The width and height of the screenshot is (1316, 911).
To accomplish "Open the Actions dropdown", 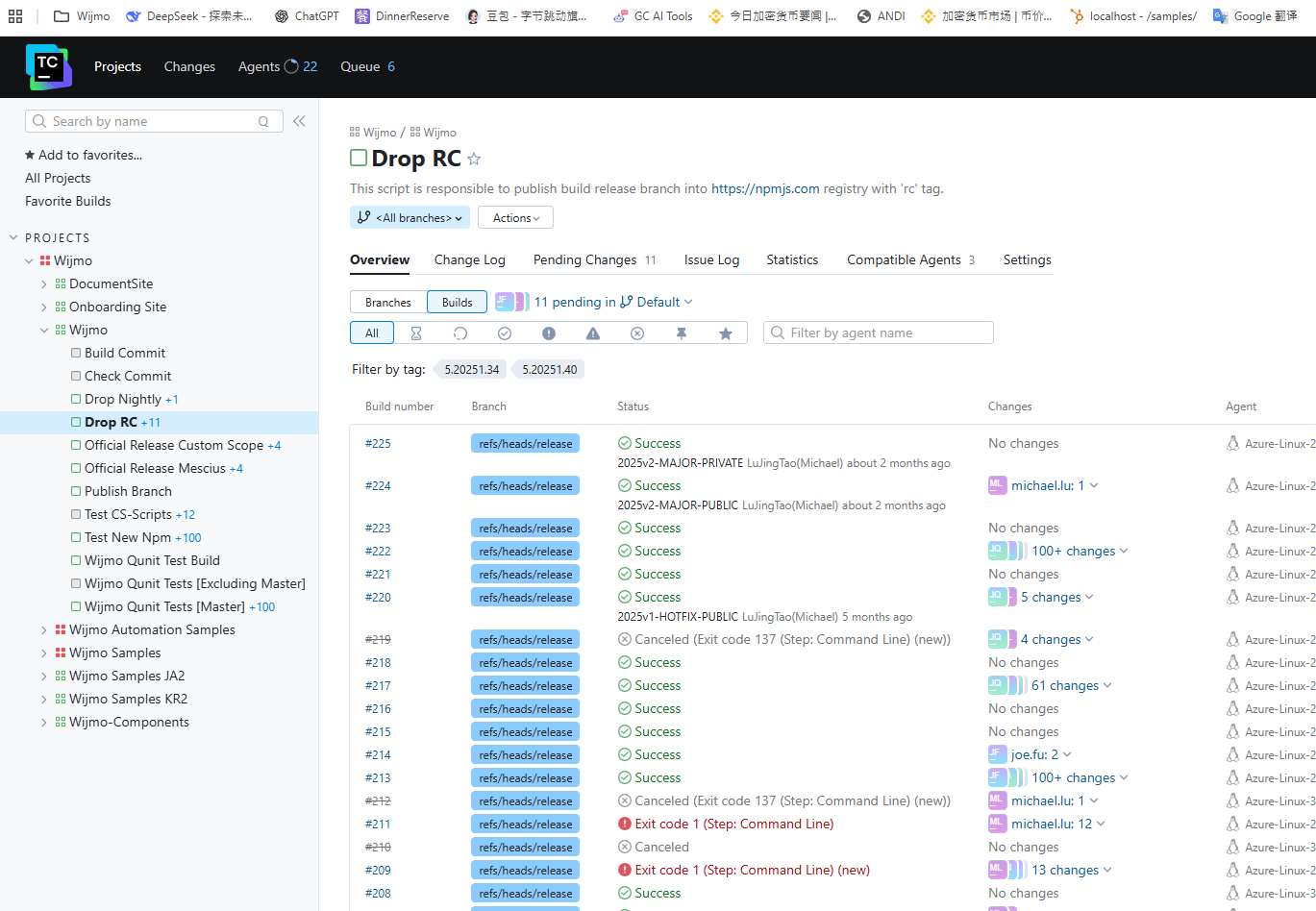I will (x=515, y=218).
